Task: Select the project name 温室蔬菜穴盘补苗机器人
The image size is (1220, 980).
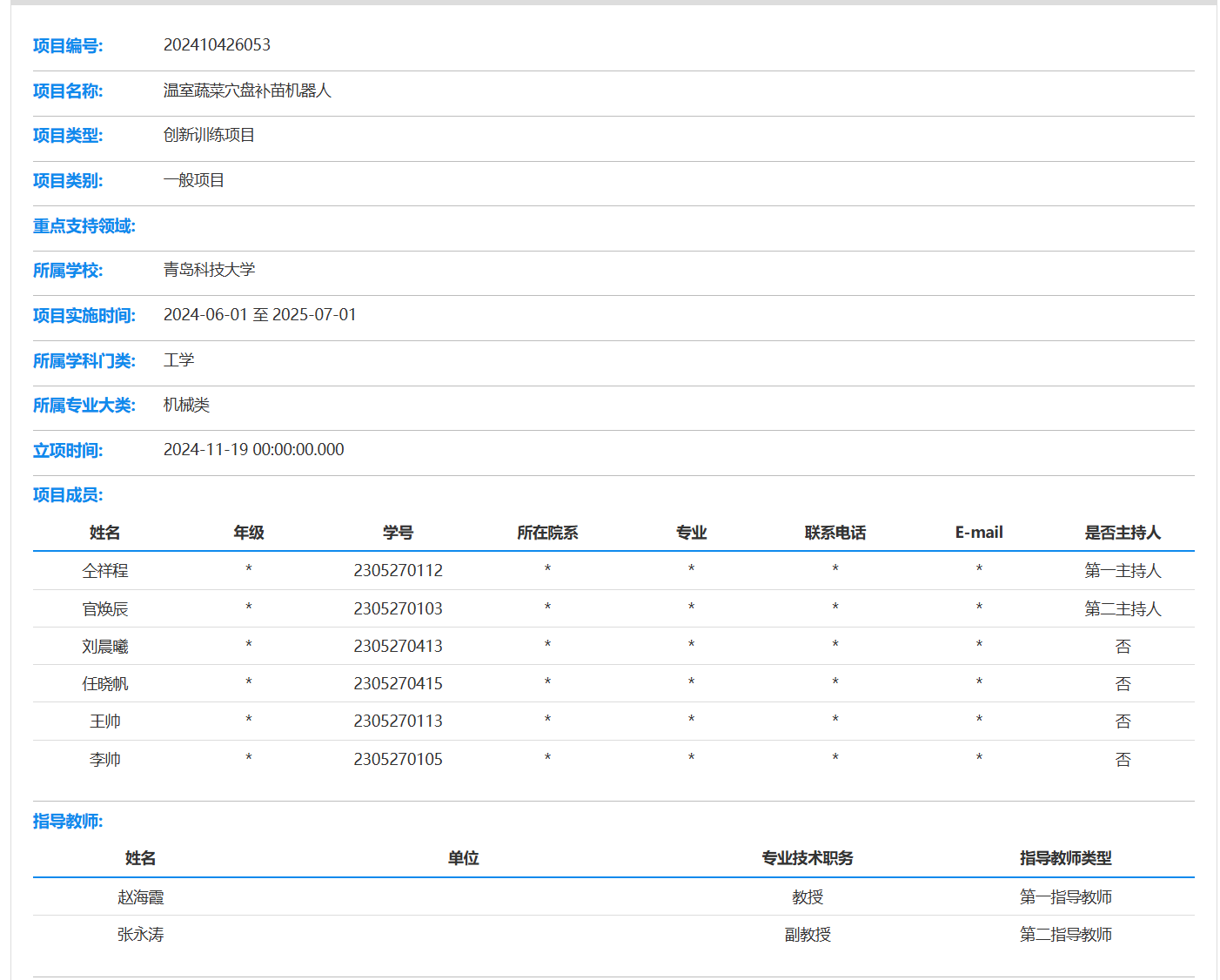Action: click(247, 91)
